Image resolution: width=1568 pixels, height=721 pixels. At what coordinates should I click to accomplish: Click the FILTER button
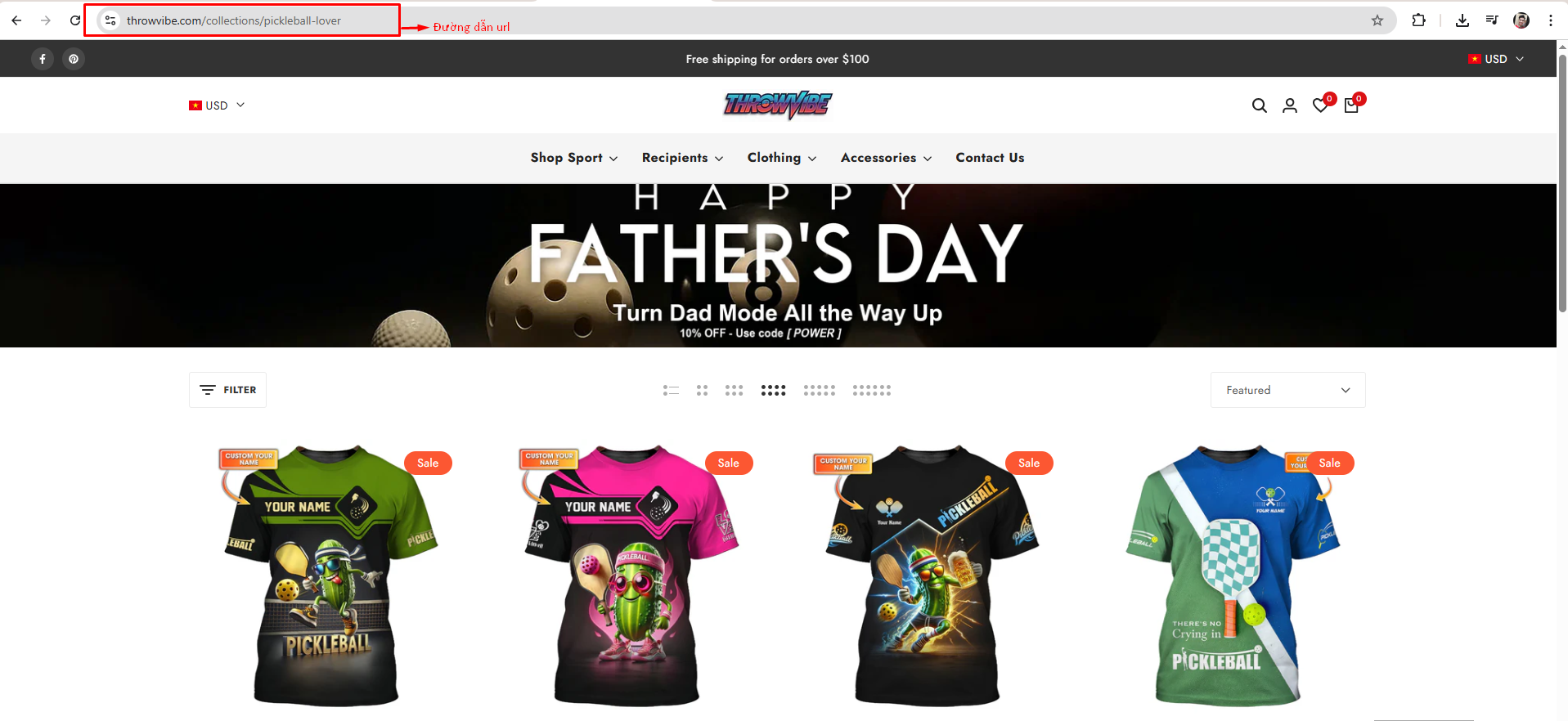click(227, 390)
